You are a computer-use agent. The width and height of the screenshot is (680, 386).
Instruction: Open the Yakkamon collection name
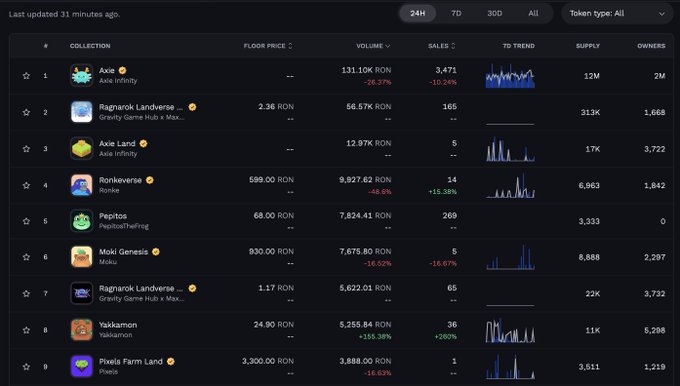(x=118, y=325)
